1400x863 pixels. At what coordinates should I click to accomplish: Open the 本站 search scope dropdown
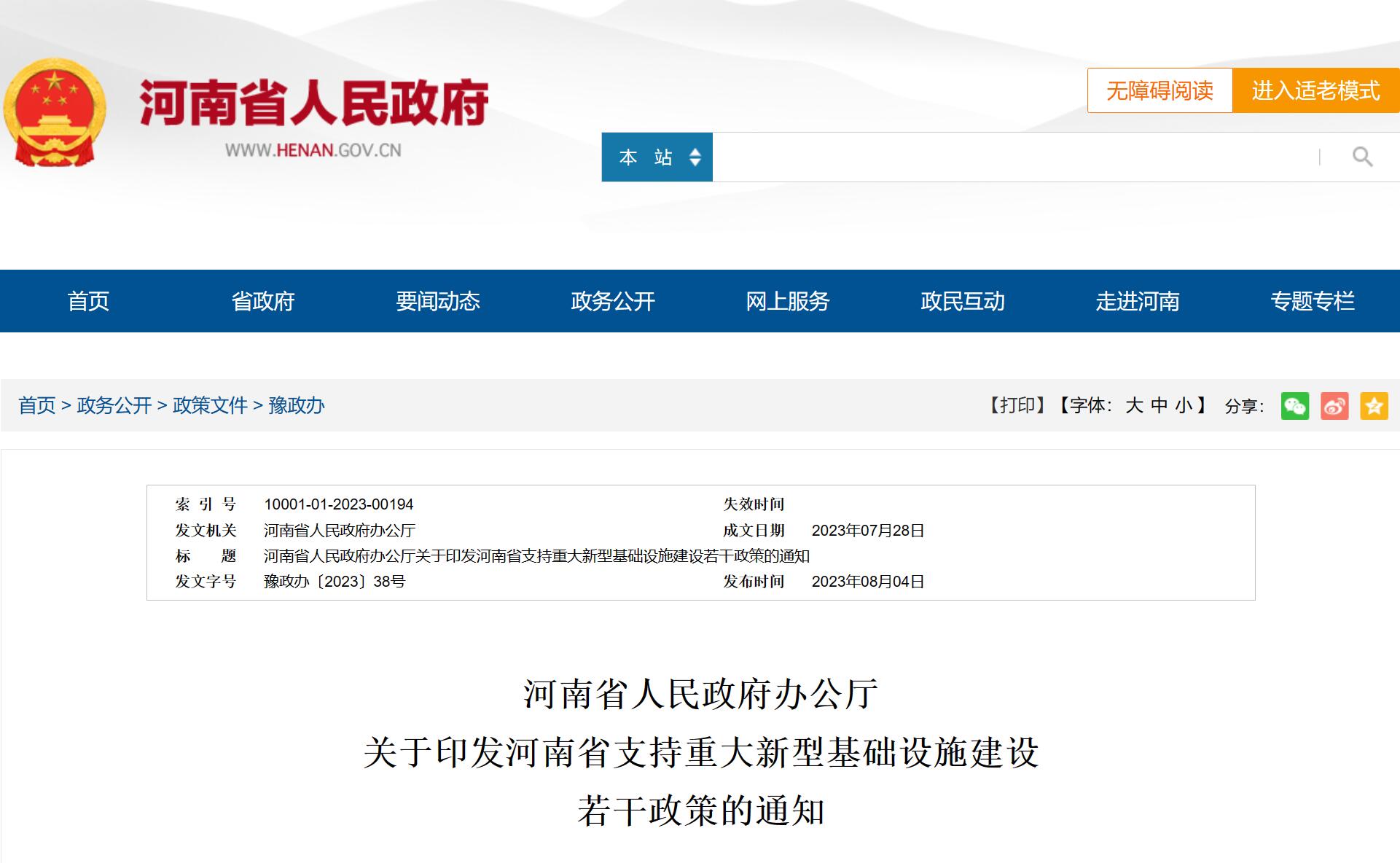[x=657, y=157]
